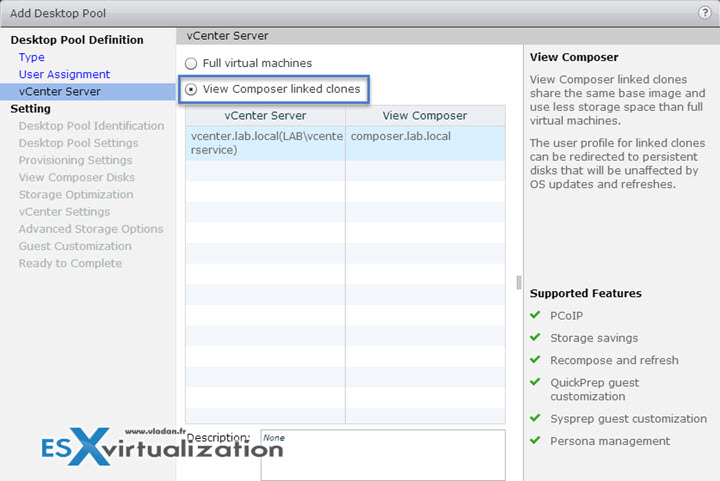The height and width of the screenshot is (481, 720).
Task: Click the Storage savings feature text
Action: point(594,338)
